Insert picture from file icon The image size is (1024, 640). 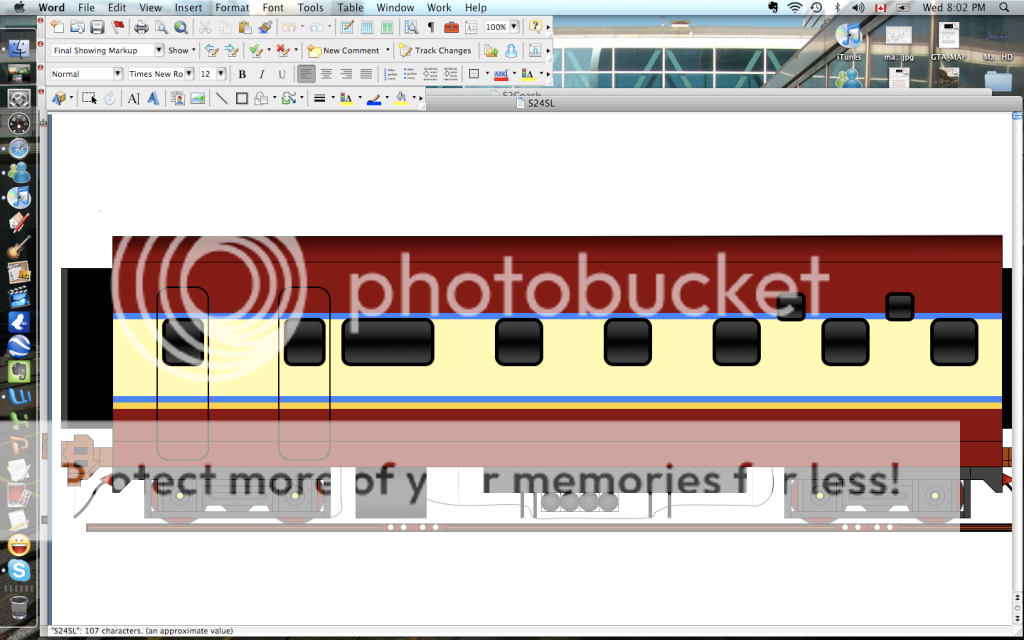[x=197, y=99]
